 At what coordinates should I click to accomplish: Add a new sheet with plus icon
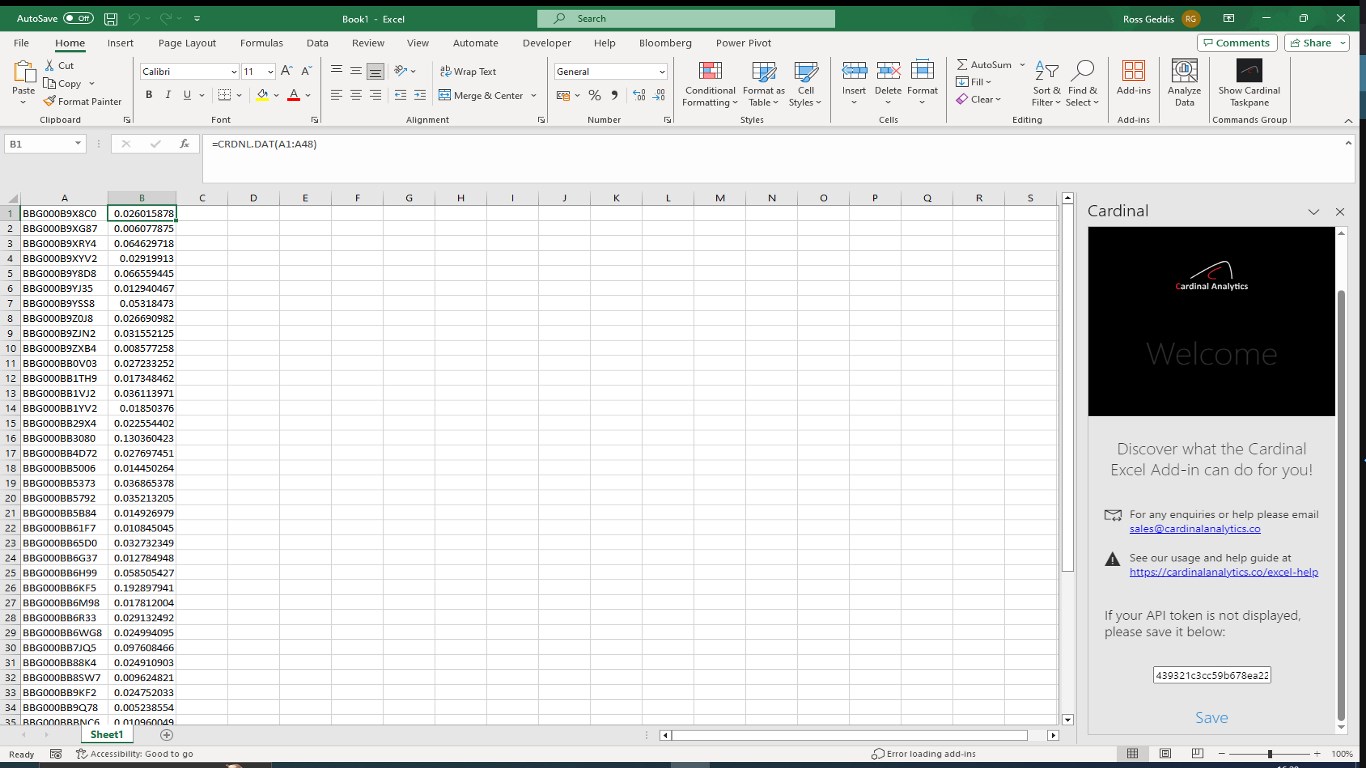coord(167,735)
